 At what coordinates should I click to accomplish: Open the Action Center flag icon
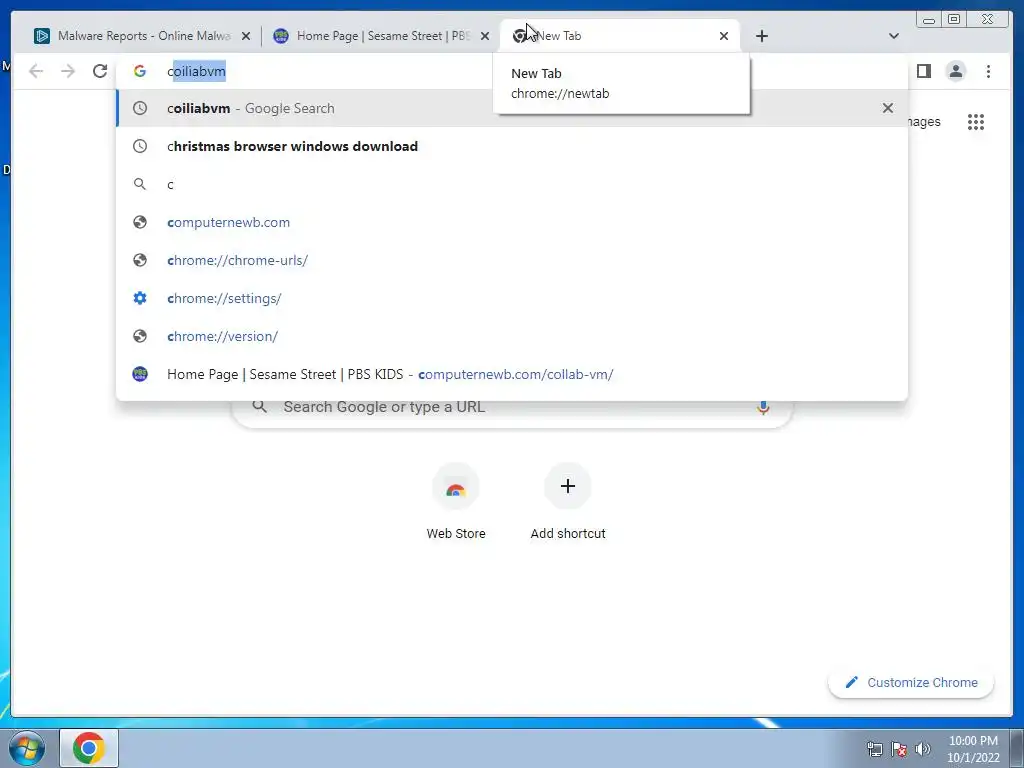(x=899, y=749)
